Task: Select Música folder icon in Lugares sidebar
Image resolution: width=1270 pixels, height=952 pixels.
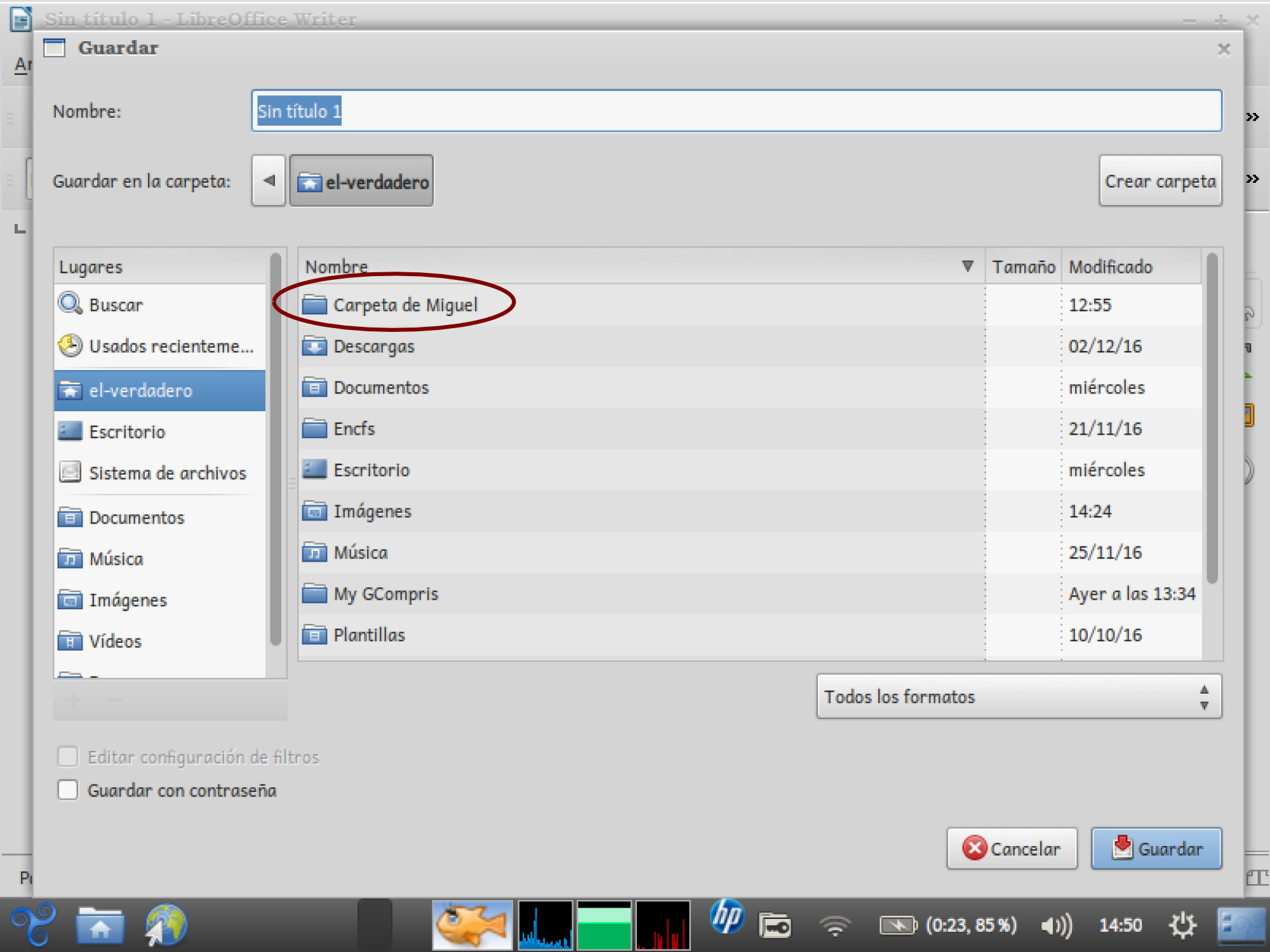Action: tap(70, 559)
